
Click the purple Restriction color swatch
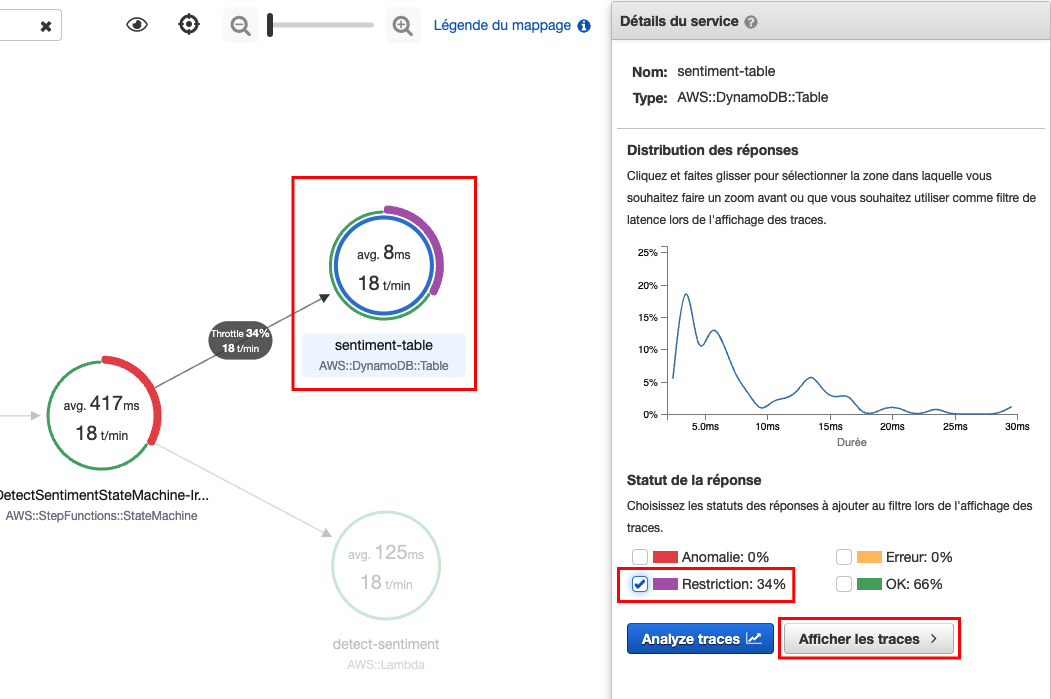coord(665,584)
